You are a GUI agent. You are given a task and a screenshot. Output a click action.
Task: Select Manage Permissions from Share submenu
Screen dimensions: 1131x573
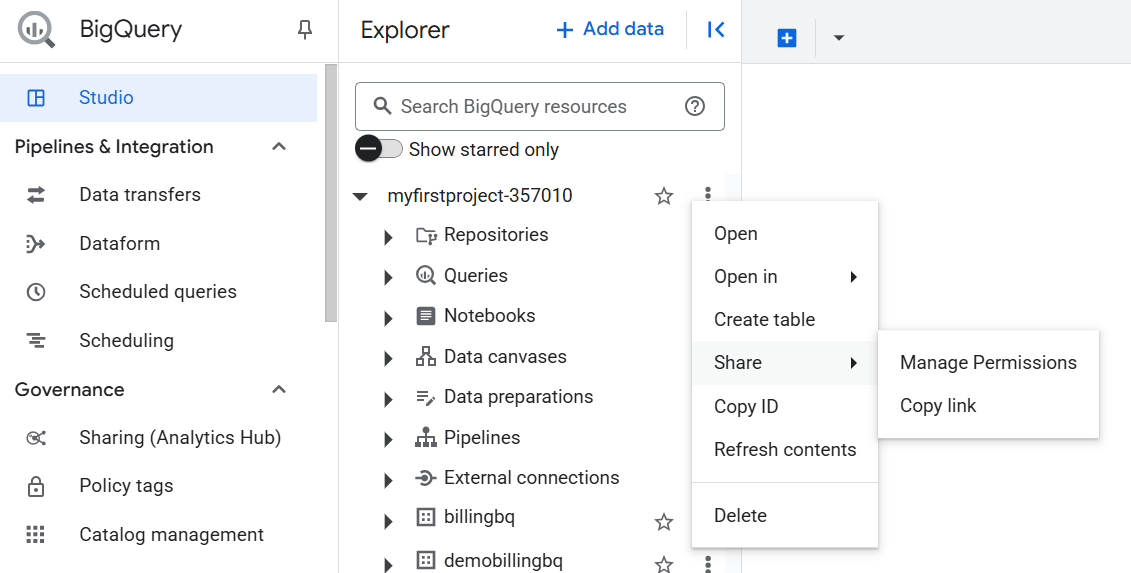[x=988, y=363]
